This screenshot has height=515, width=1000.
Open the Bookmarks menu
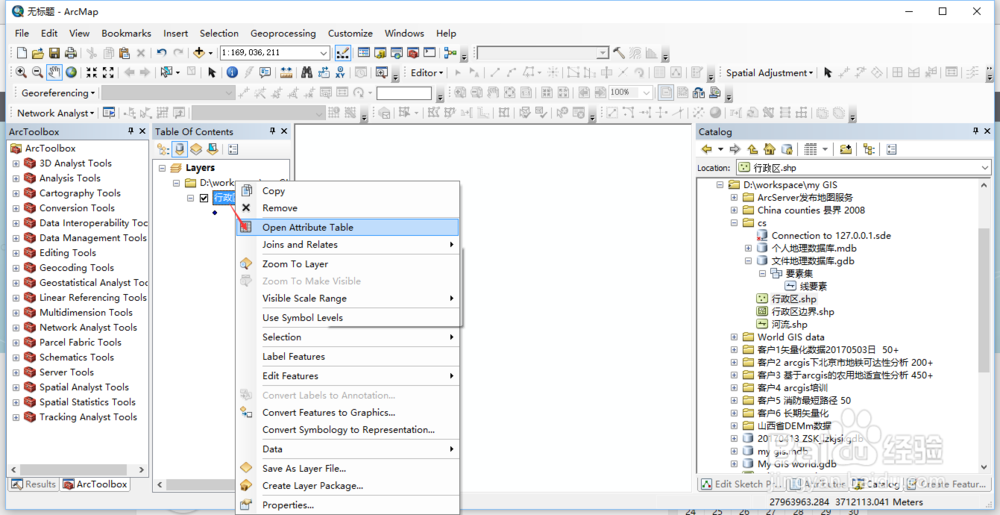(x=126, y=33)
